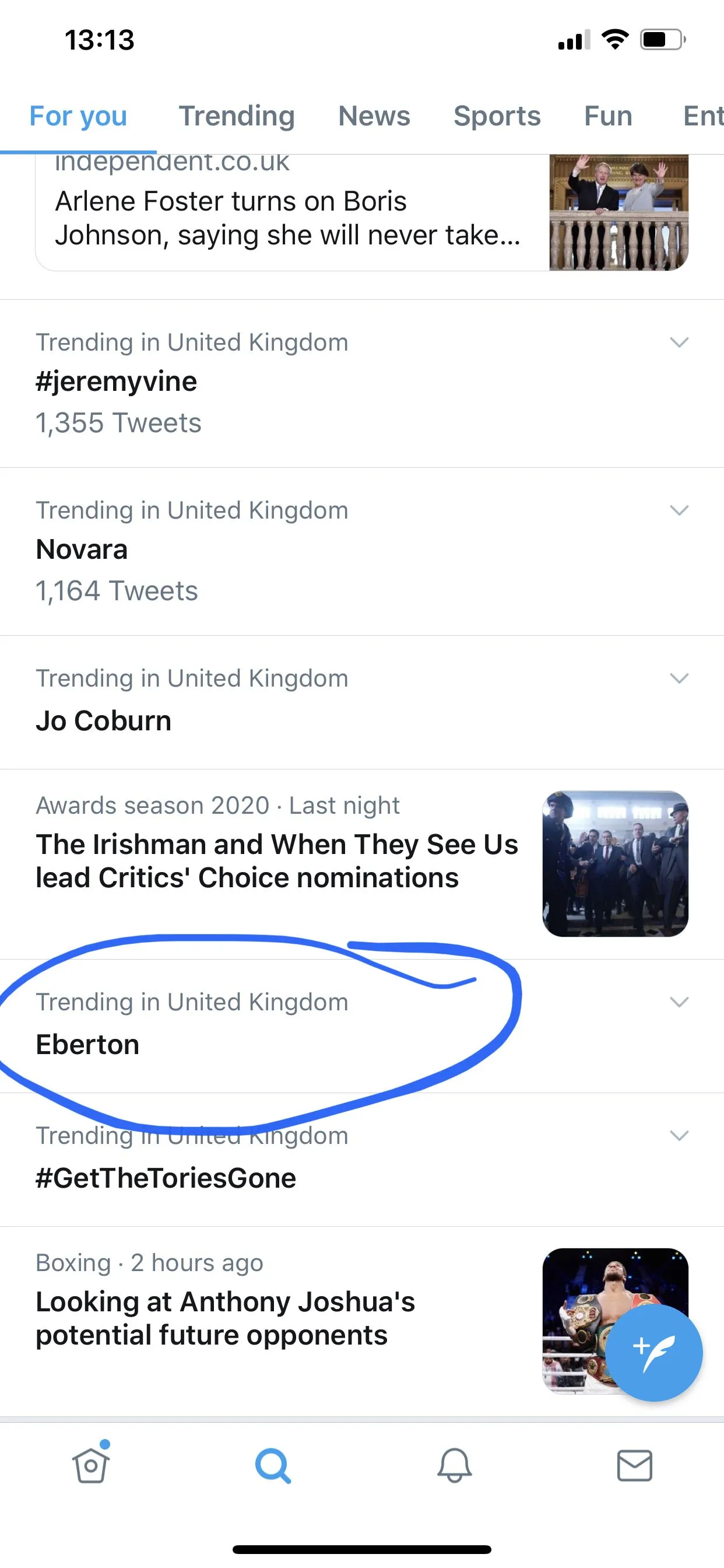Image resolution: width=724 pixels, height=1568 pixels.
Task: Tap the Home icon in bottom bar
Action: click(x=92, y=1465)
